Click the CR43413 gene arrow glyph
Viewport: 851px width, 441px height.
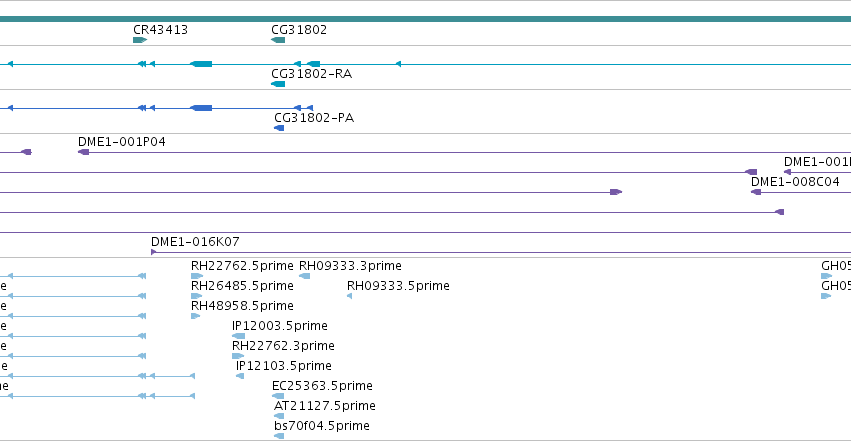point(140,40)
